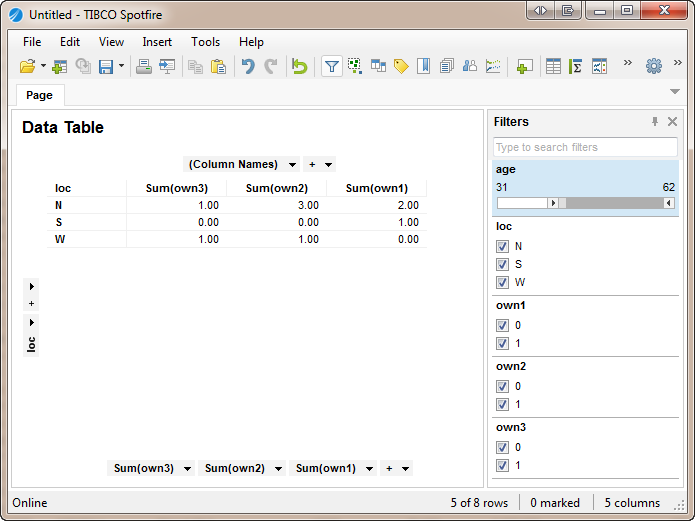Image resolution: width=695 pixels, height=521 pixels.
Task: Open the Tools menu
Action: click(x=206, y=42)
